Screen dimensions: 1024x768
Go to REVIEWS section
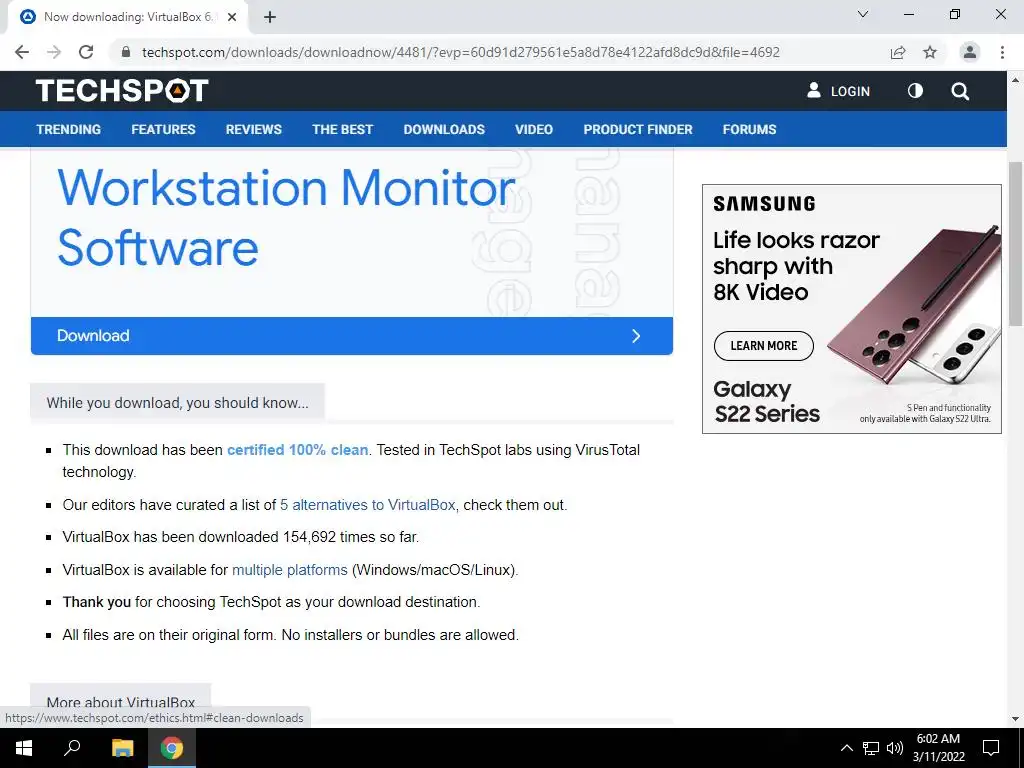(x=253, y=129)
